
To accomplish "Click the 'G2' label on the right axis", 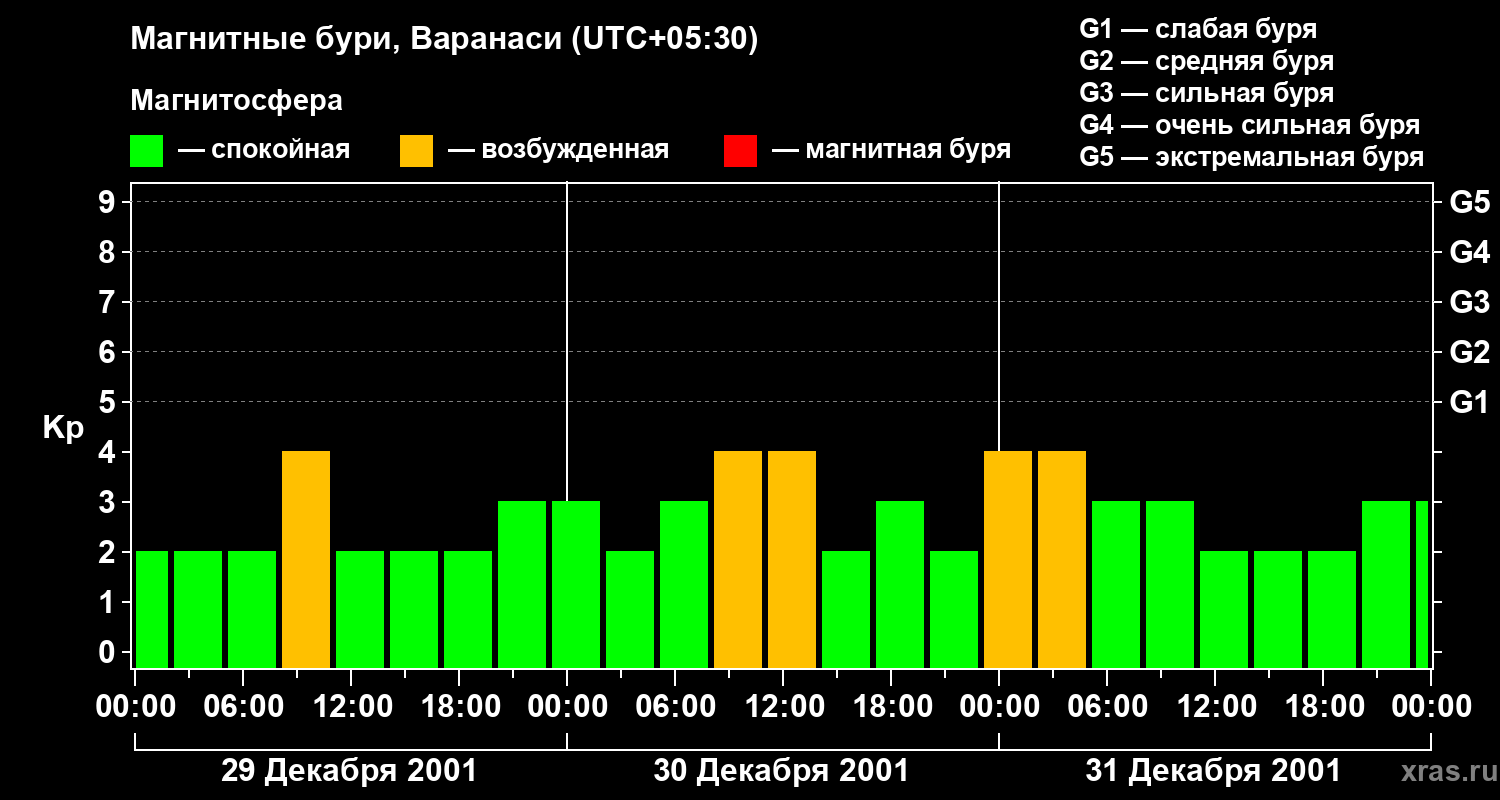I will point(1469,352).
